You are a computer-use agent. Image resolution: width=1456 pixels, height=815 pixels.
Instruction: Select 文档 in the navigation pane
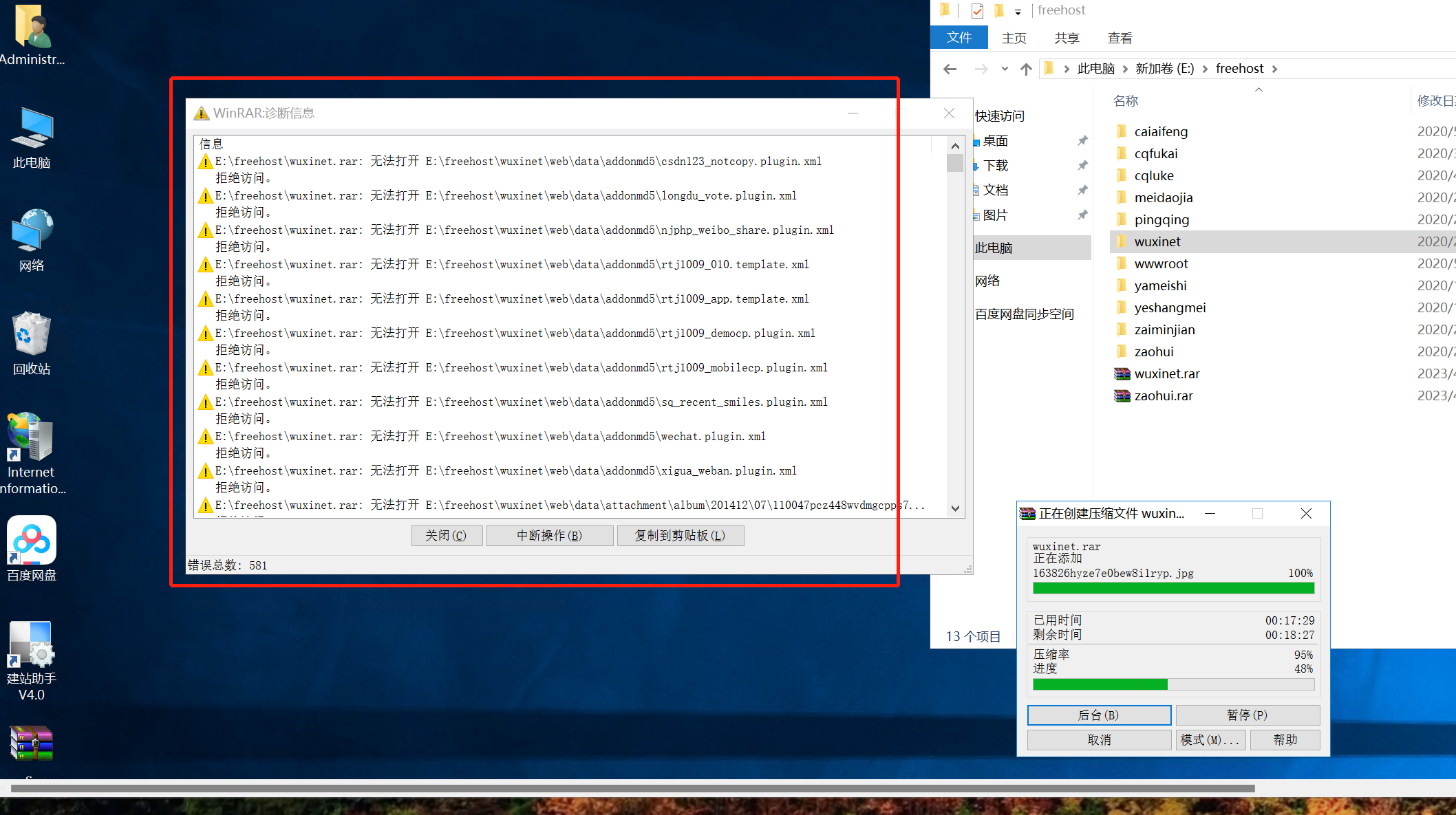[x=996, y=191]
